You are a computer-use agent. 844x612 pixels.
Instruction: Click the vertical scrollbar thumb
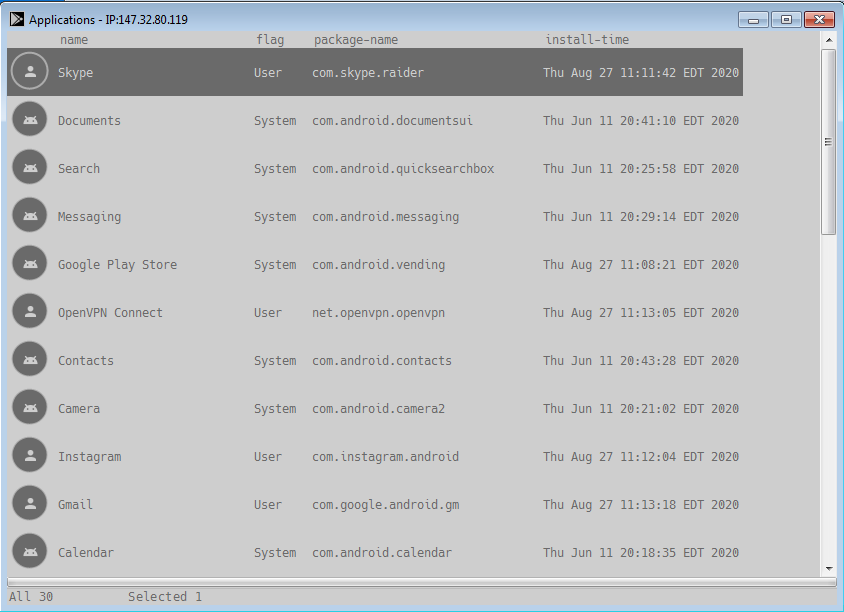[x=828, y=142]
